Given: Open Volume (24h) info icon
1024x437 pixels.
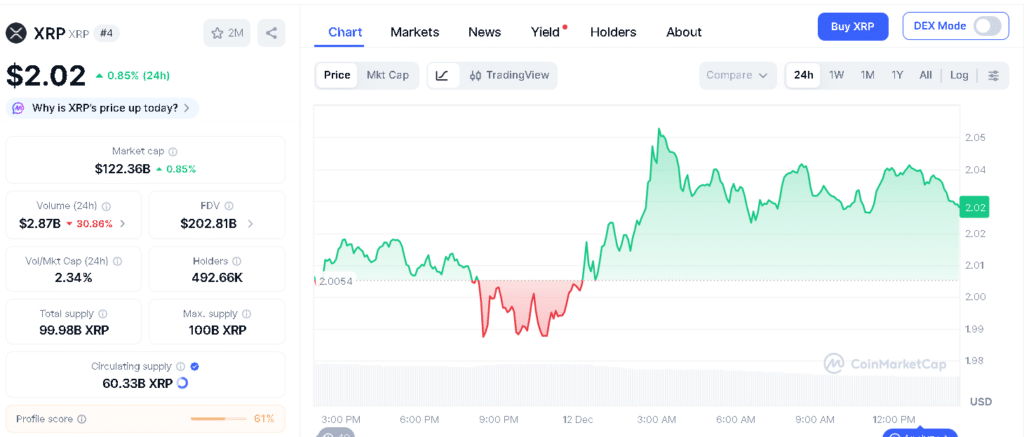Looking at the screenshot, I should (106, 206).
